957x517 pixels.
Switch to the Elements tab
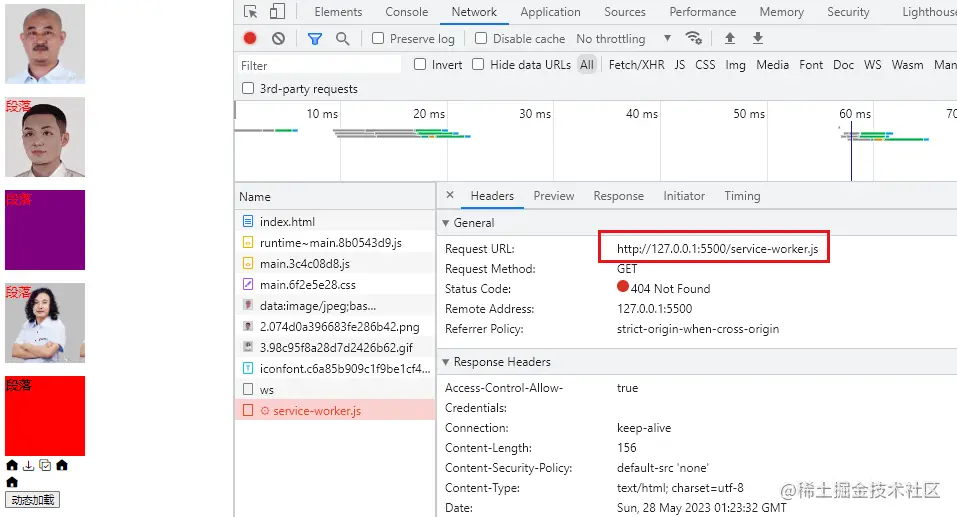(x=338, y=12)
